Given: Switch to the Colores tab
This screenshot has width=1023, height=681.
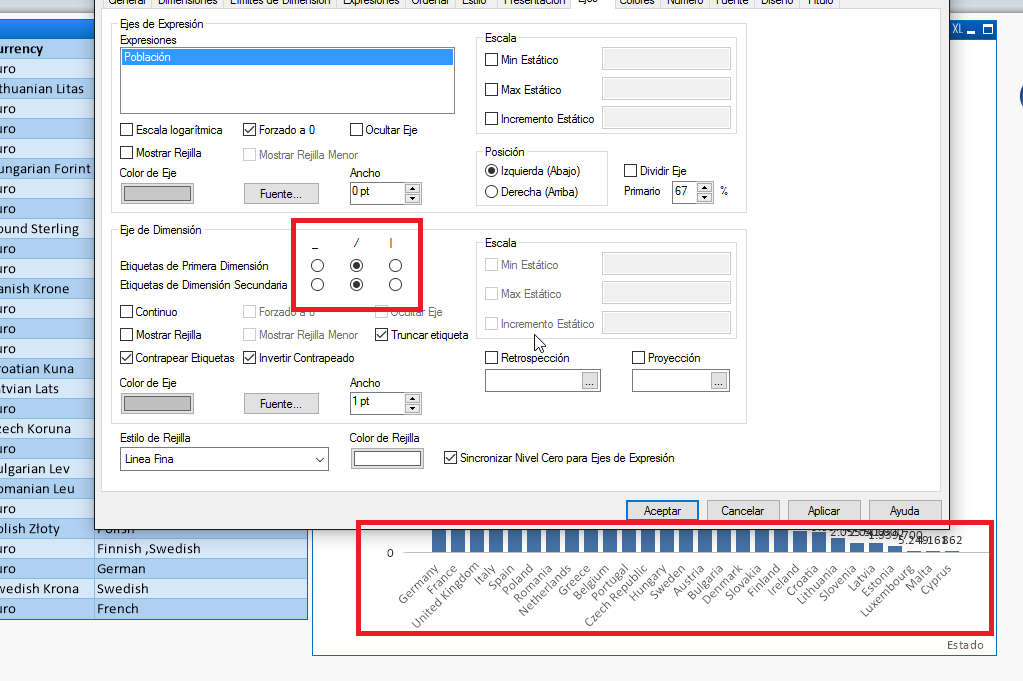Looking at the screenshot, I should click(x=636, y=3).
